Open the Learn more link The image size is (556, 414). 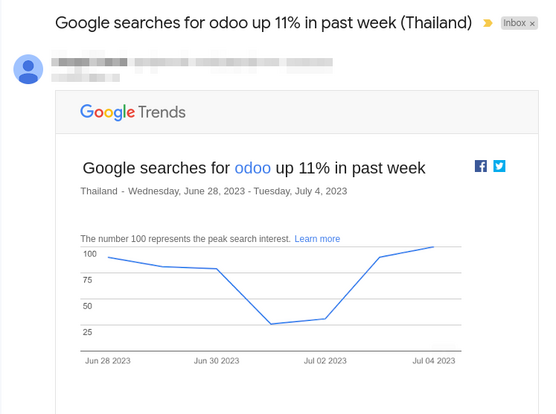point(317,239)
